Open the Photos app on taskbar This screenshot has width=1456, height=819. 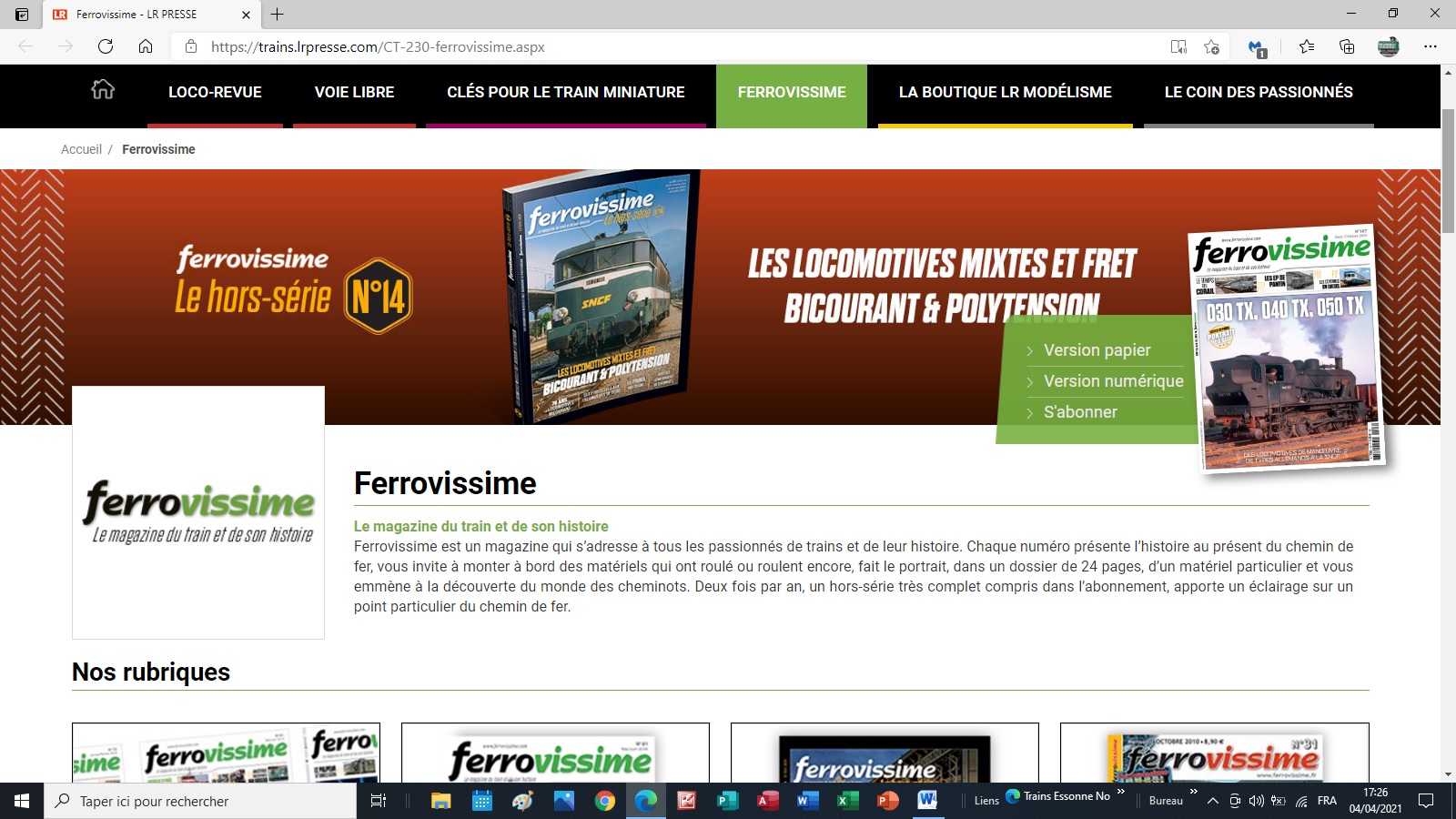tap(564, 801)
